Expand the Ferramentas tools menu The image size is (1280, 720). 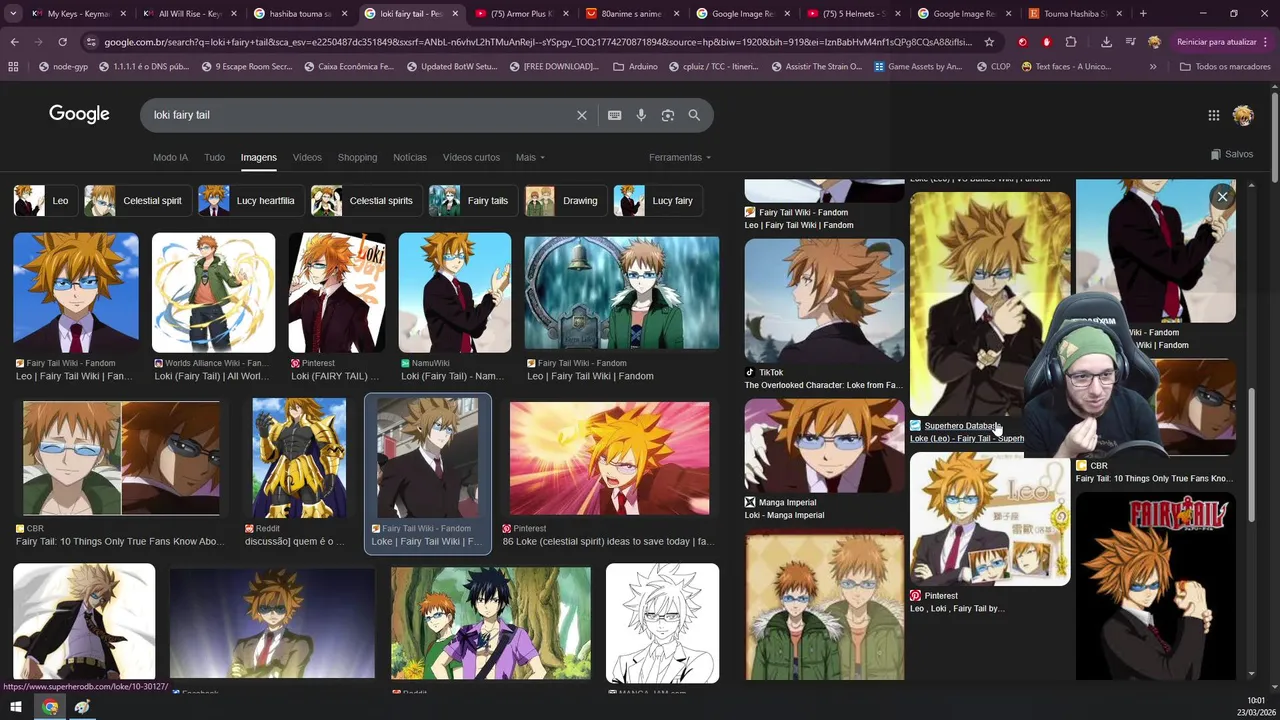[680, 157]
